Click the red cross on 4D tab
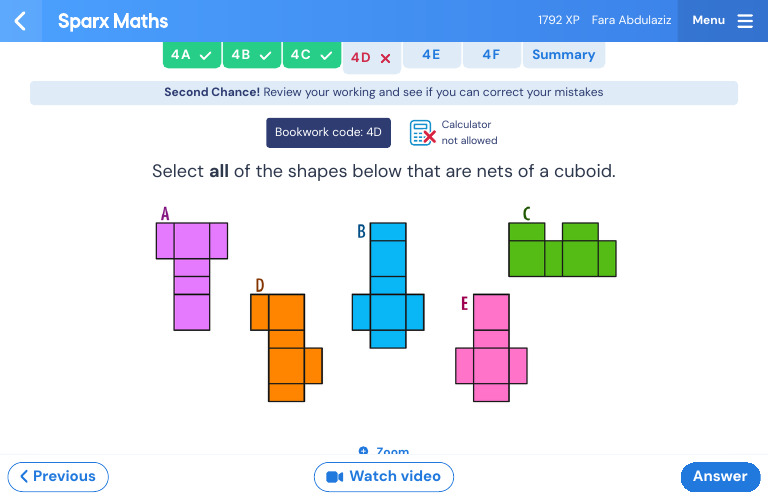Image resolution: width=768 pixels, height=499 pixels. [385, 58]
